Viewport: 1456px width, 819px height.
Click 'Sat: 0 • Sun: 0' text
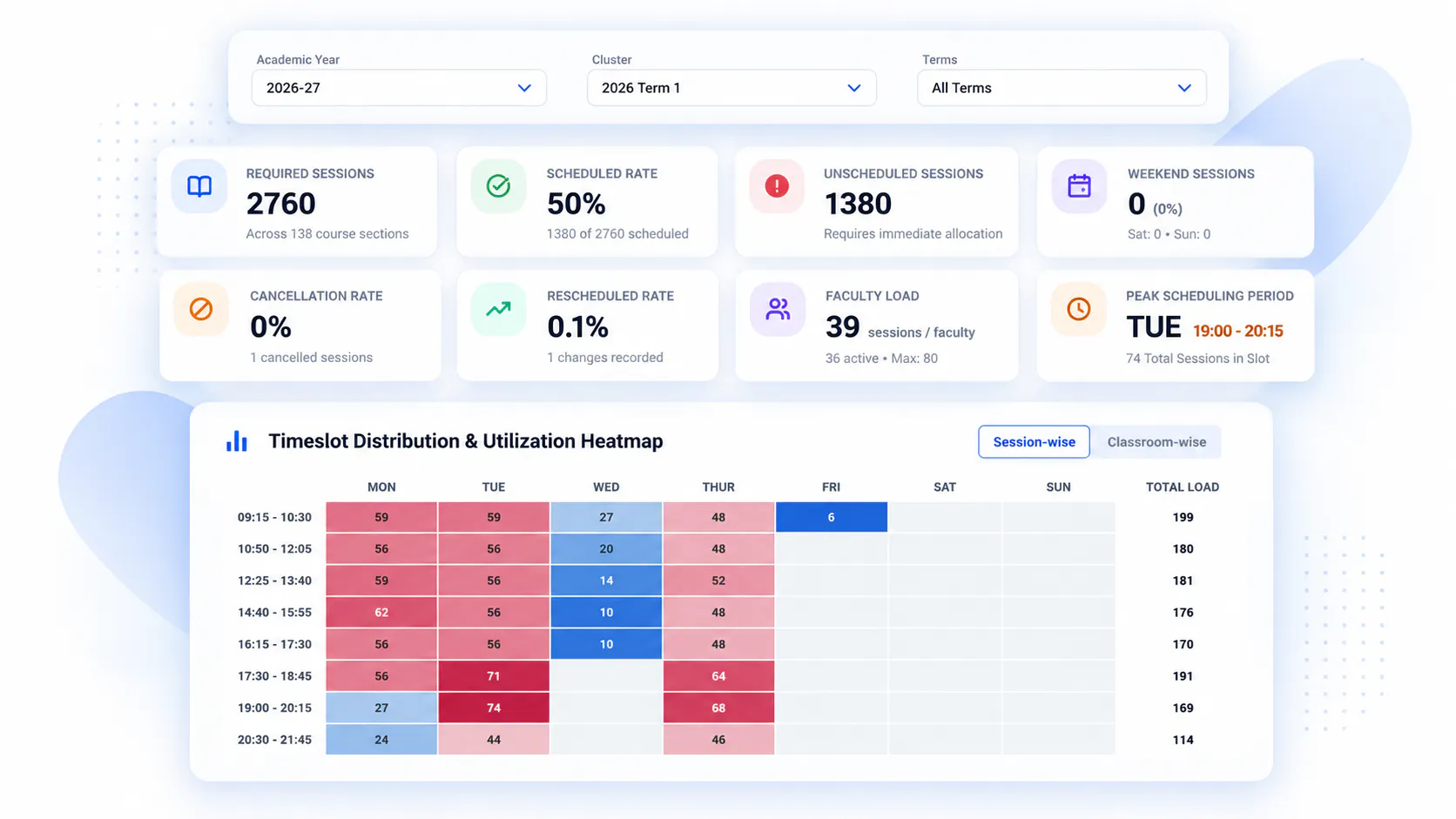1169,234
